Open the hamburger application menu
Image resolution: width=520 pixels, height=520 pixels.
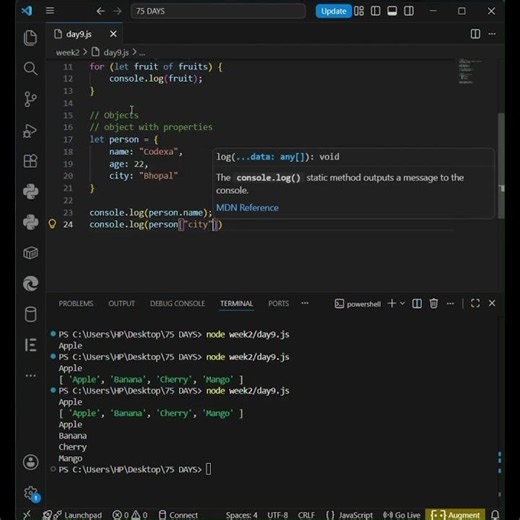[50, 11]
